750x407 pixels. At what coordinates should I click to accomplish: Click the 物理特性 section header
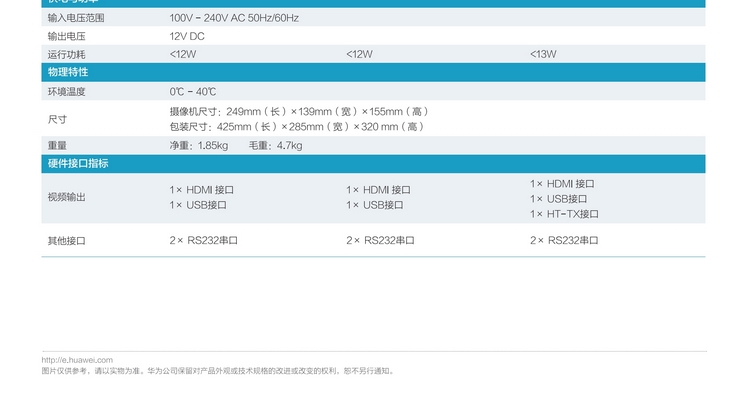(68, 72)
